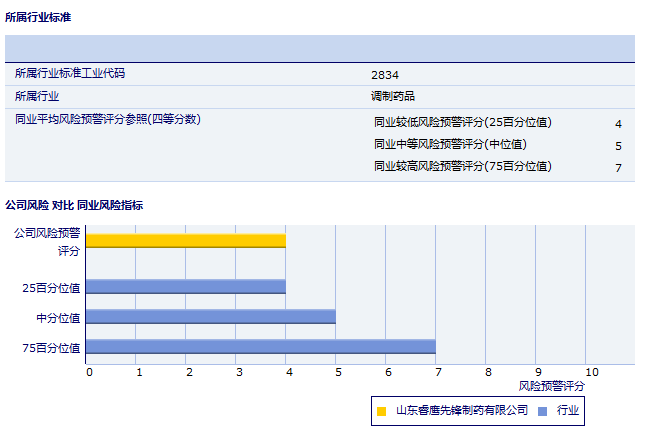Click the blue 25百分位值 bar

tap(186, 287)
